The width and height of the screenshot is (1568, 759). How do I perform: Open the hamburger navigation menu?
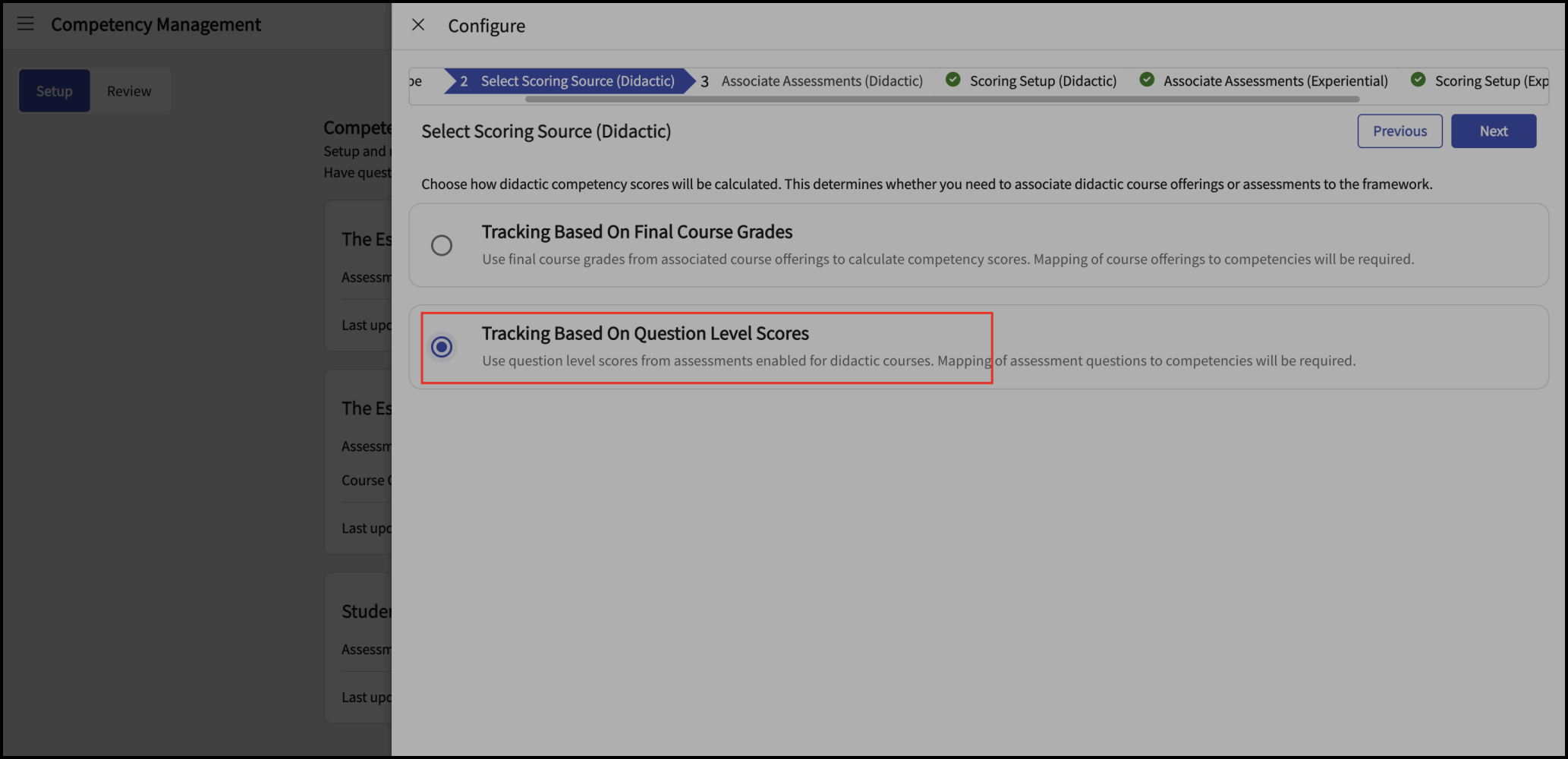pyautogui.click(x=26, y=24)
